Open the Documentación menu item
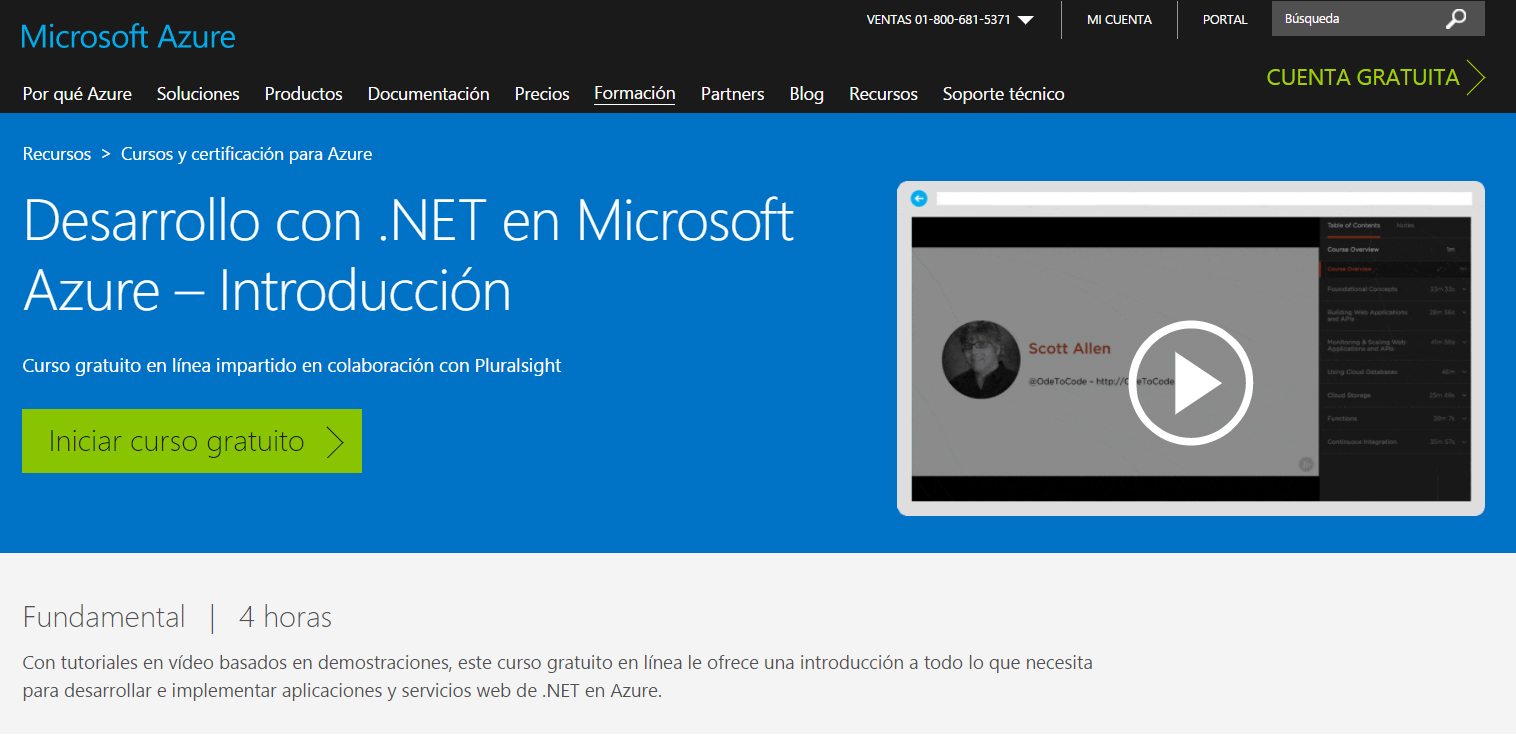This screenshot has width=1516, height=743. 428,94
